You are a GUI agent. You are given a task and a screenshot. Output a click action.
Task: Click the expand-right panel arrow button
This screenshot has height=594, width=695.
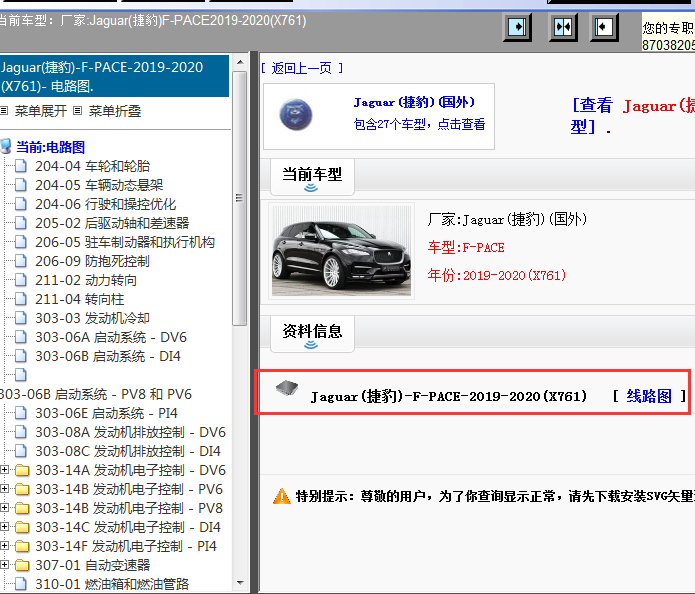[x=517, y=27]
